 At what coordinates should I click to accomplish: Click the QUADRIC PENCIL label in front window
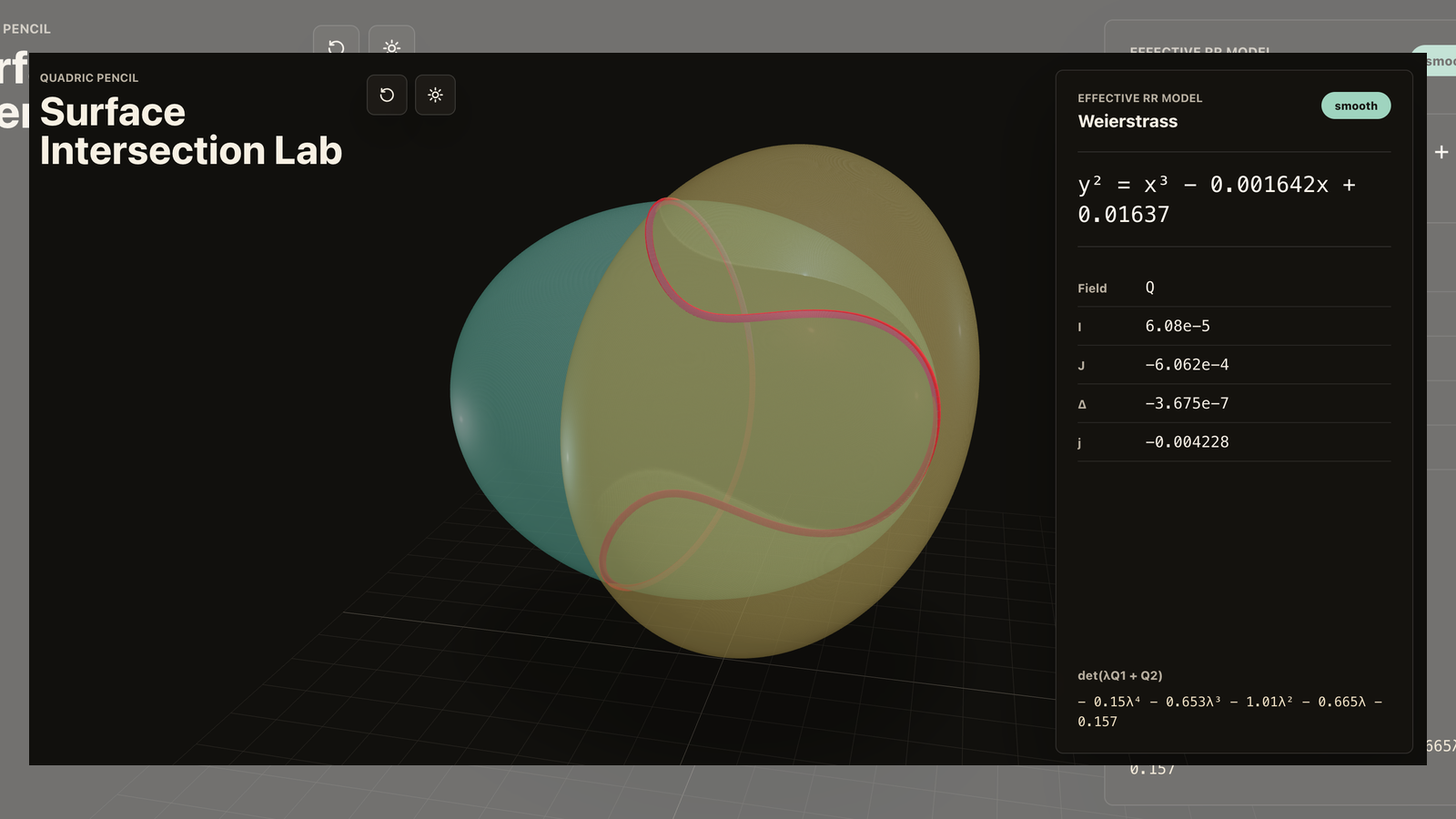[89, 78]
